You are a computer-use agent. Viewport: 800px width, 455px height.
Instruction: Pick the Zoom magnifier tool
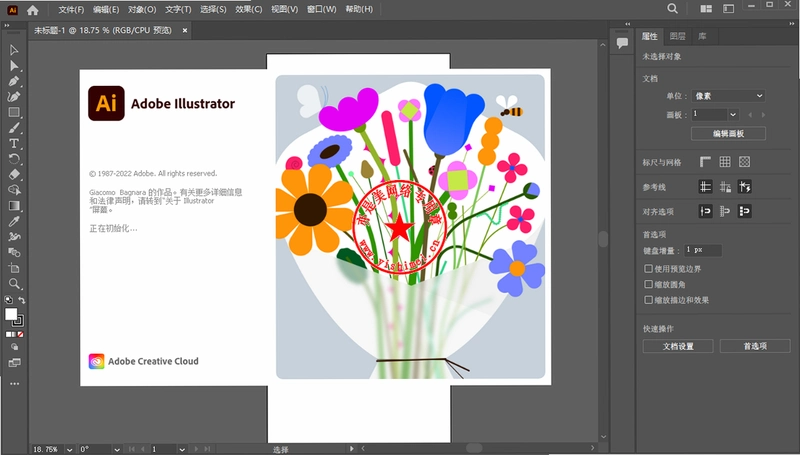tap(14, 284)
